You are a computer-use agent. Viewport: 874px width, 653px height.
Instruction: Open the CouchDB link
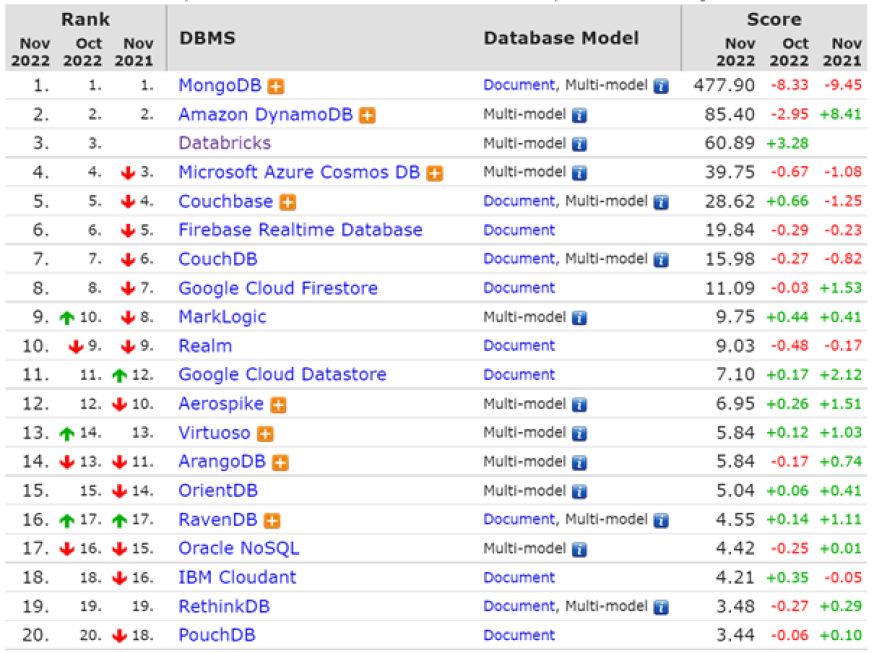point(218,259)
